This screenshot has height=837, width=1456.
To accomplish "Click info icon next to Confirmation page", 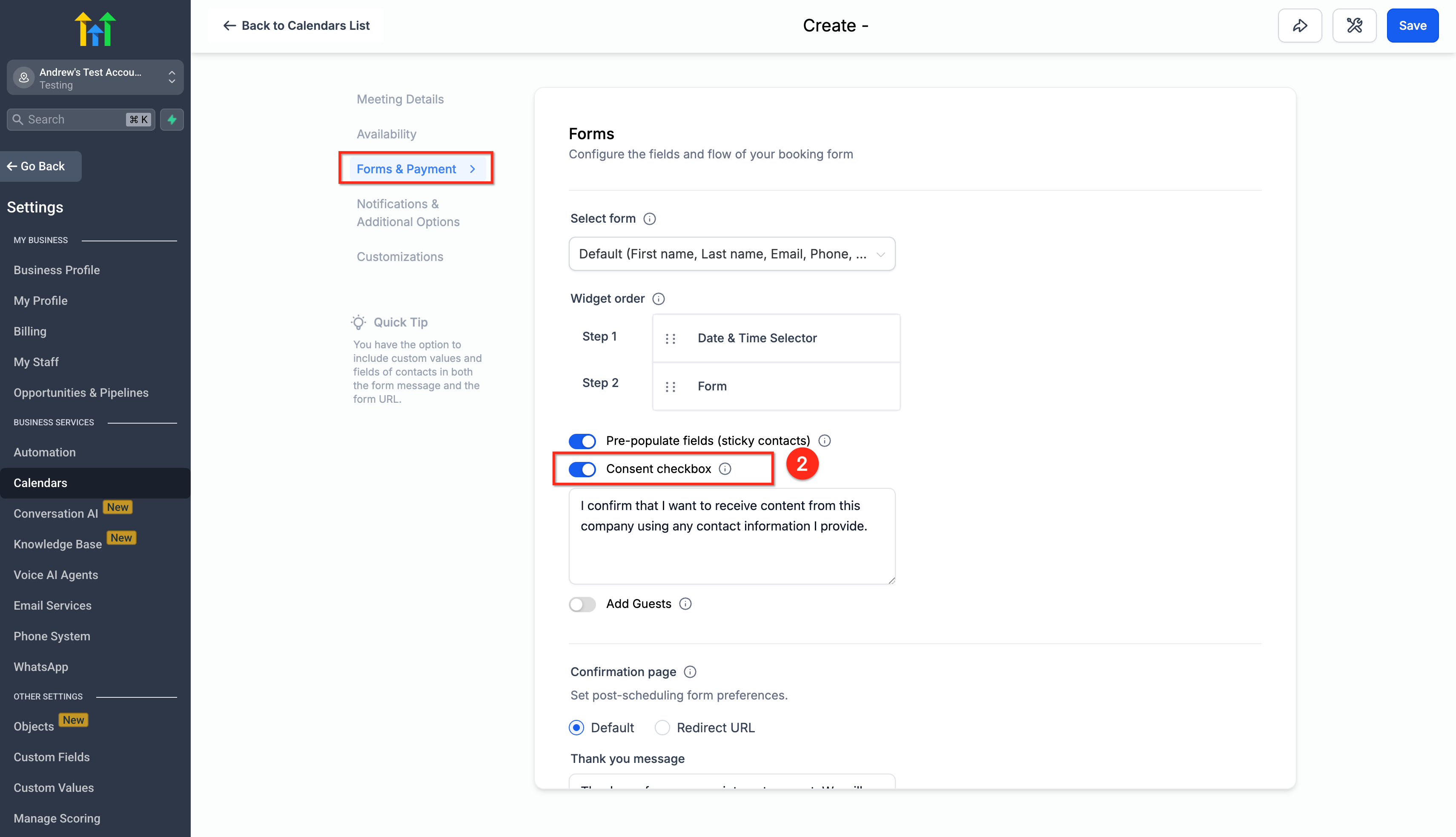I will tap(690, 672).
